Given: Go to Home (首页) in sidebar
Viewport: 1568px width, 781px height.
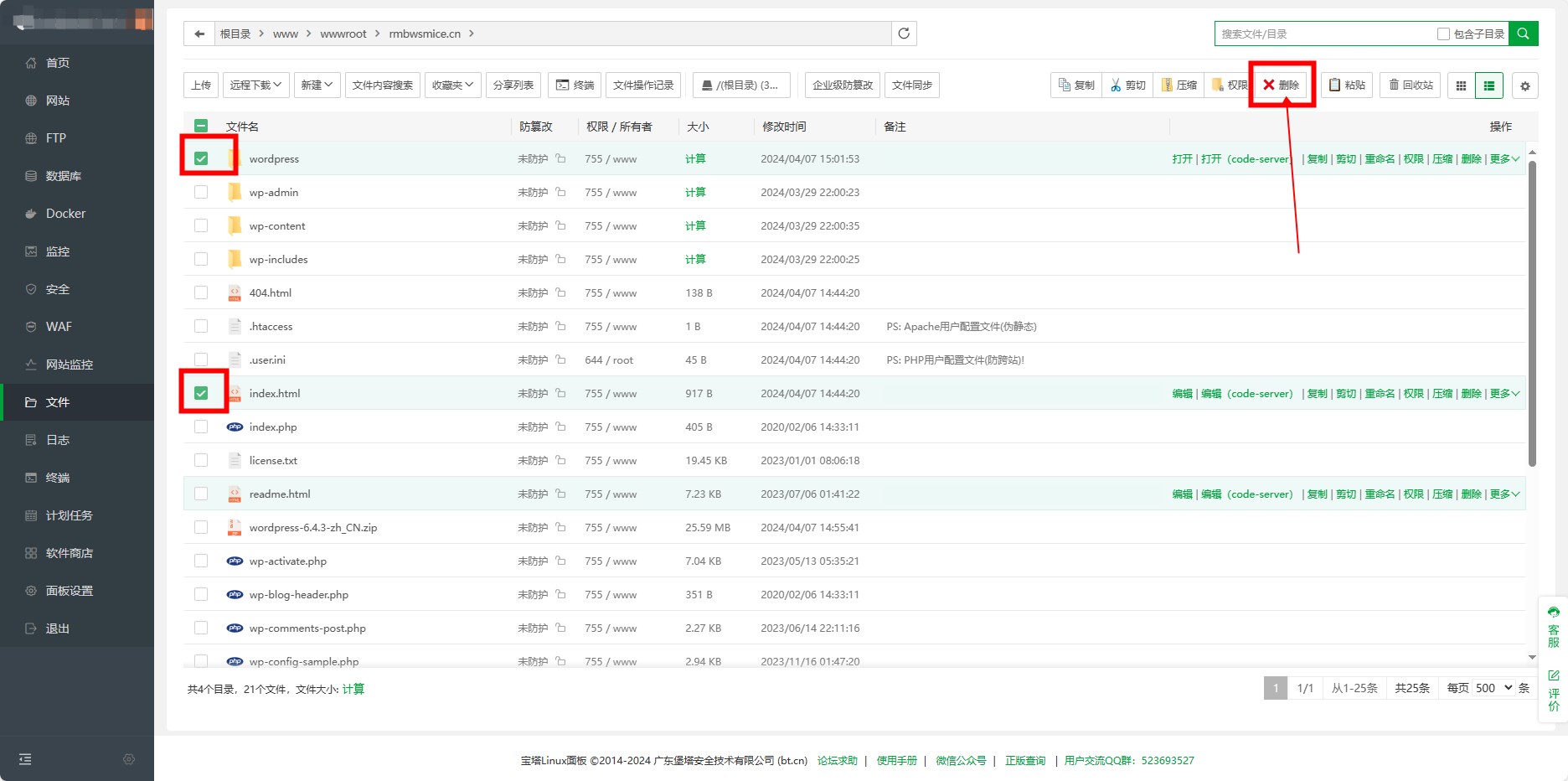Looking at the screenshot, I should (77, 63).
